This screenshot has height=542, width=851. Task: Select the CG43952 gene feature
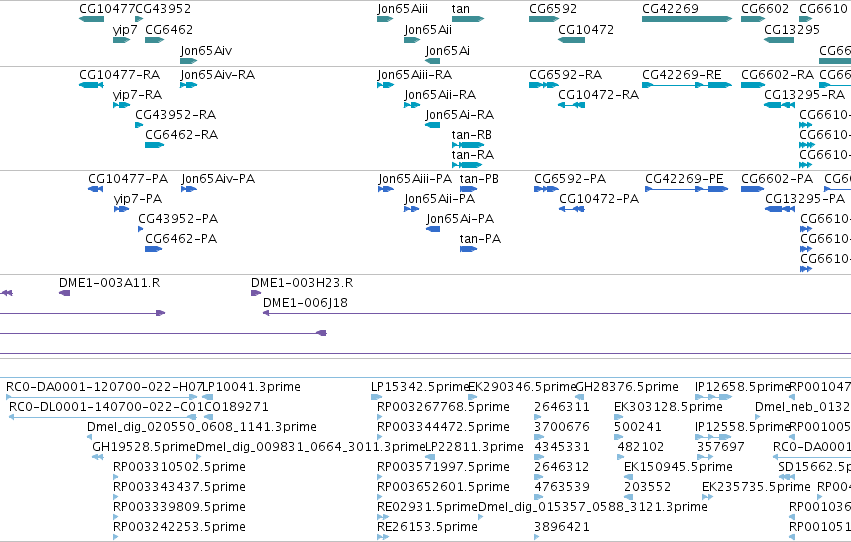pos(139,19)
